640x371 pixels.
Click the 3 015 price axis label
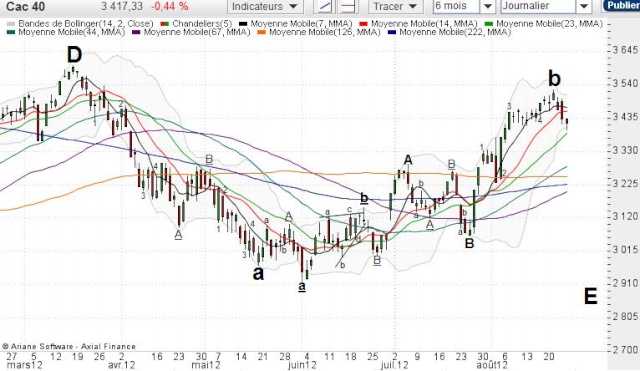pyautogui.click(x=625, y=249)
